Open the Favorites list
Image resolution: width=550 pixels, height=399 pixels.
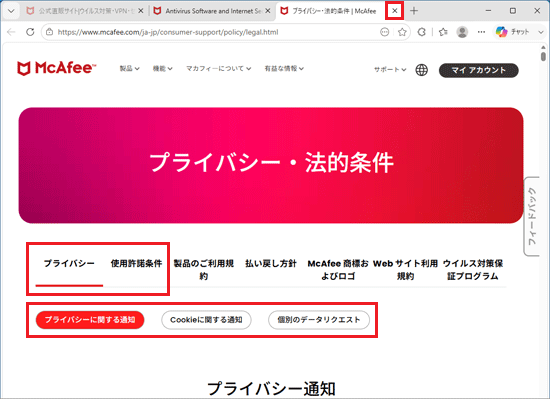443,32
